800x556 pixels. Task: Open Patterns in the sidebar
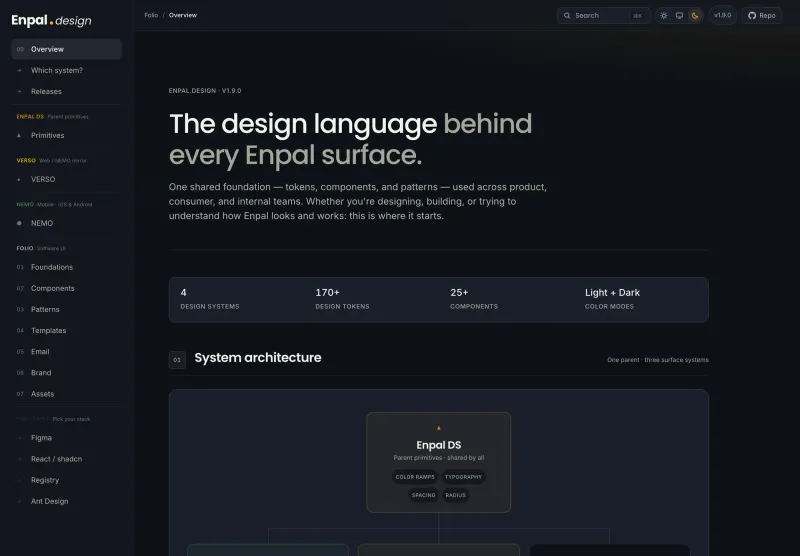(x=66, y=309)
